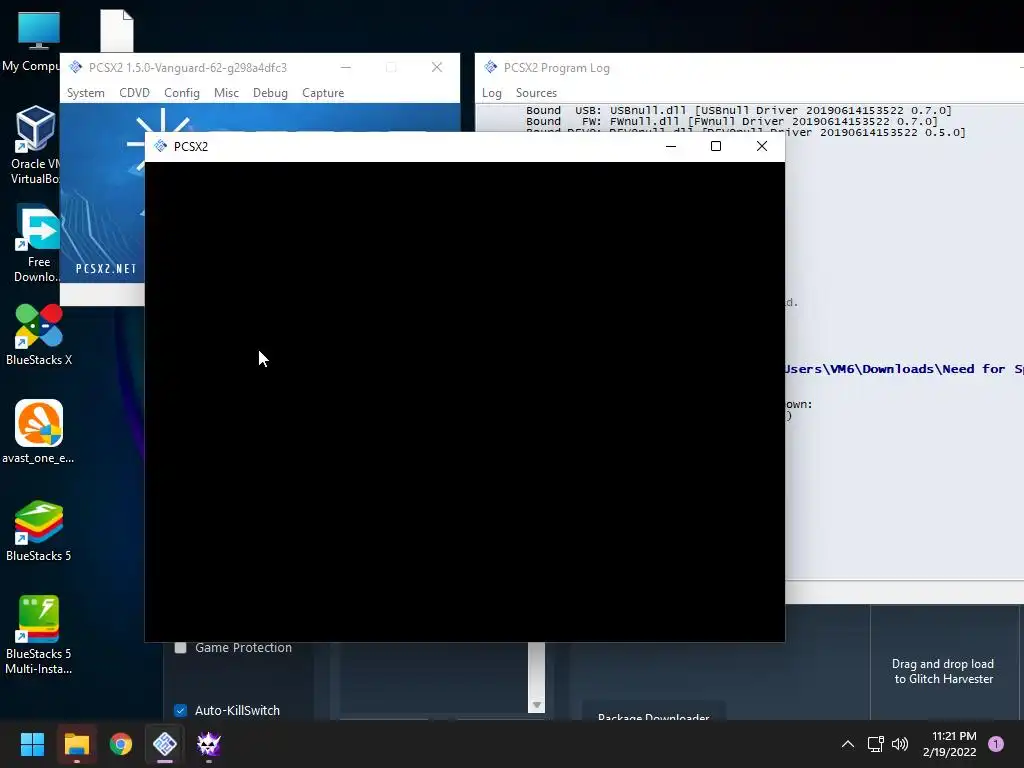
Task: Minimize the PCSX2 Vanguard main window
Action: (x=346, y=67)
